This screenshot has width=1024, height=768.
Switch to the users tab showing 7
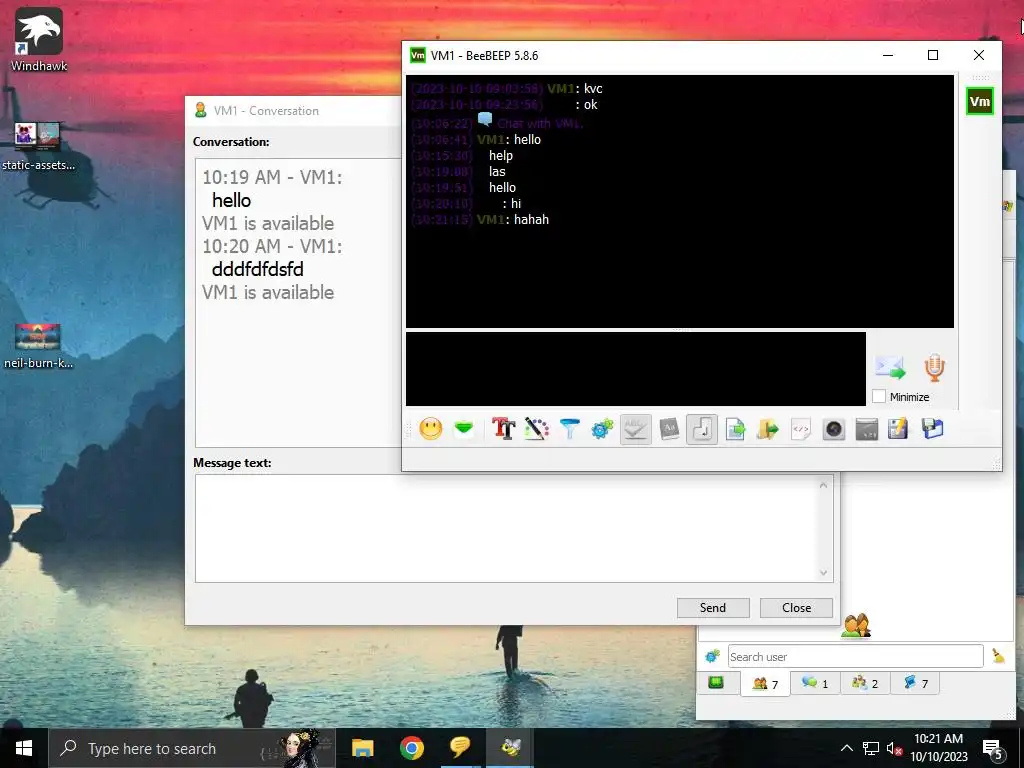click(x=765, y=684)
